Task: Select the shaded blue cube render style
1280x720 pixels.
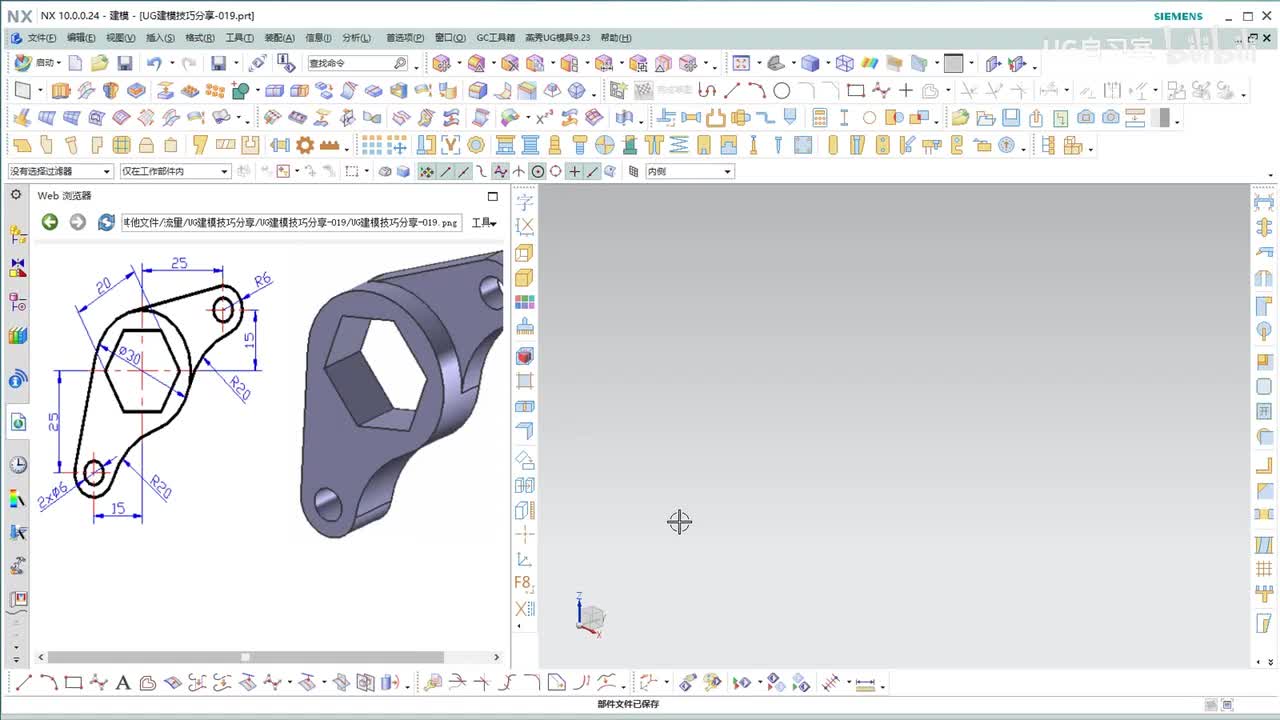Action: click(x=810, y=63)
